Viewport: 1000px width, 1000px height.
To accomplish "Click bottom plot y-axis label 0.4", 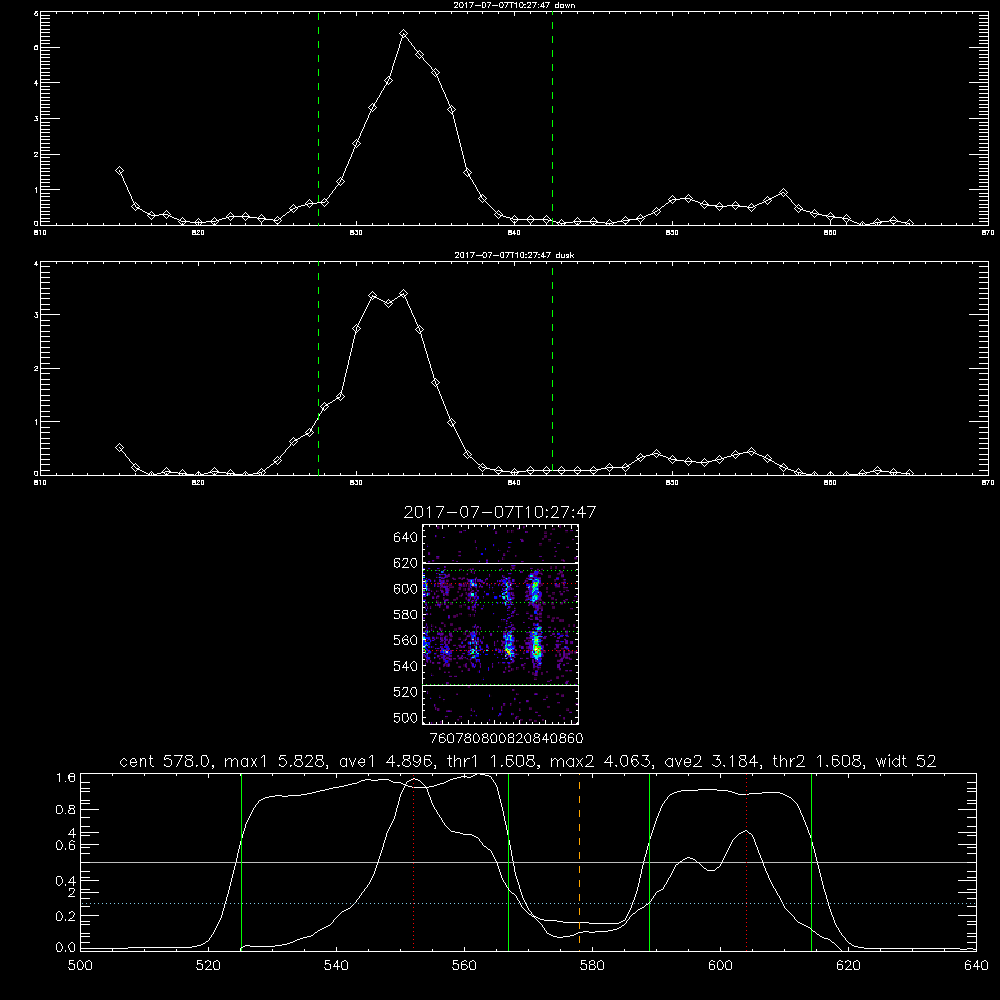I will click(66, 881).
